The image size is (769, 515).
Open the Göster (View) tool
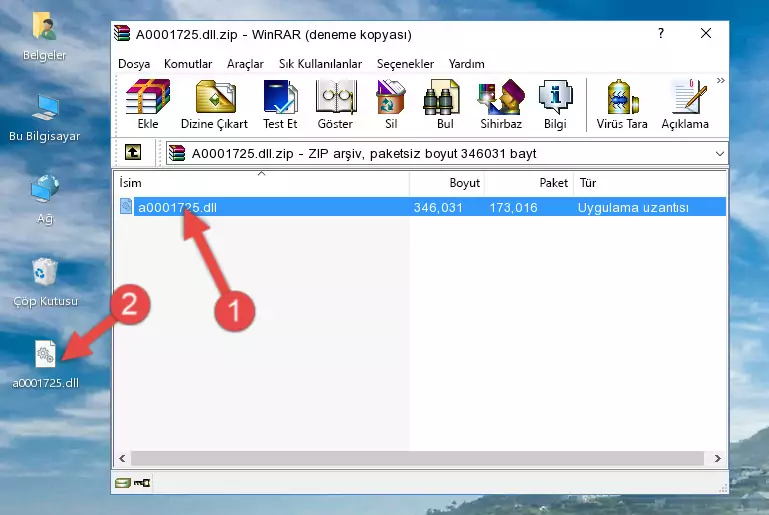[335, 104]
